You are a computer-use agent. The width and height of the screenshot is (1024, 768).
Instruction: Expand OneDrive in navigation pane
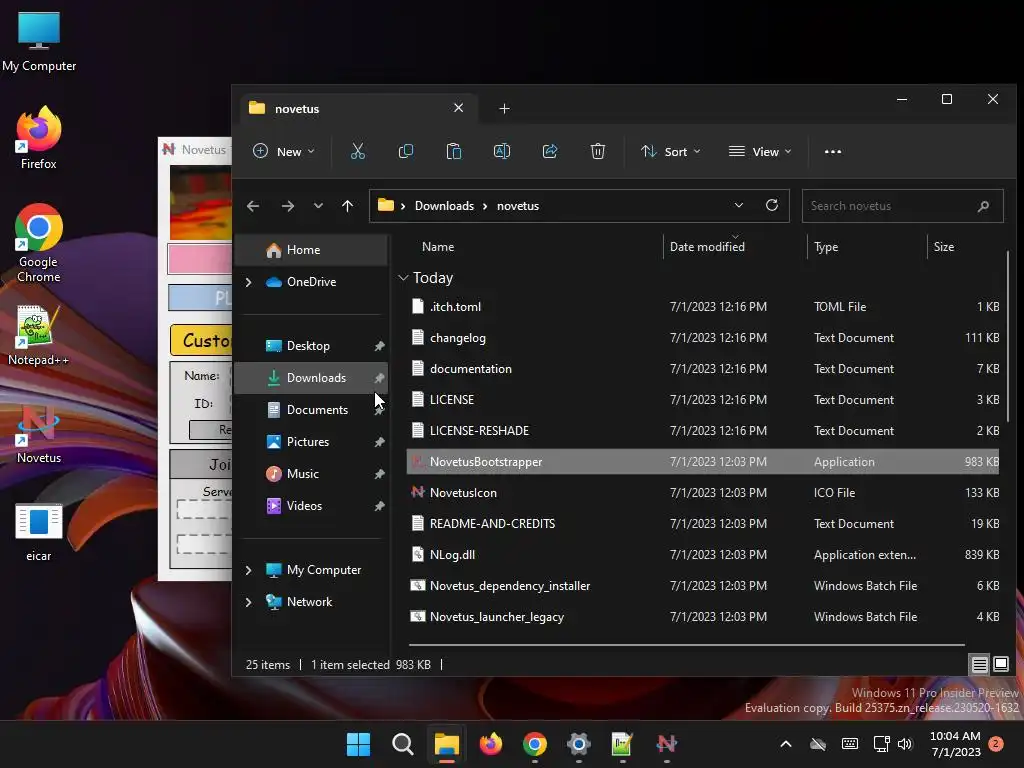[249, 282]
